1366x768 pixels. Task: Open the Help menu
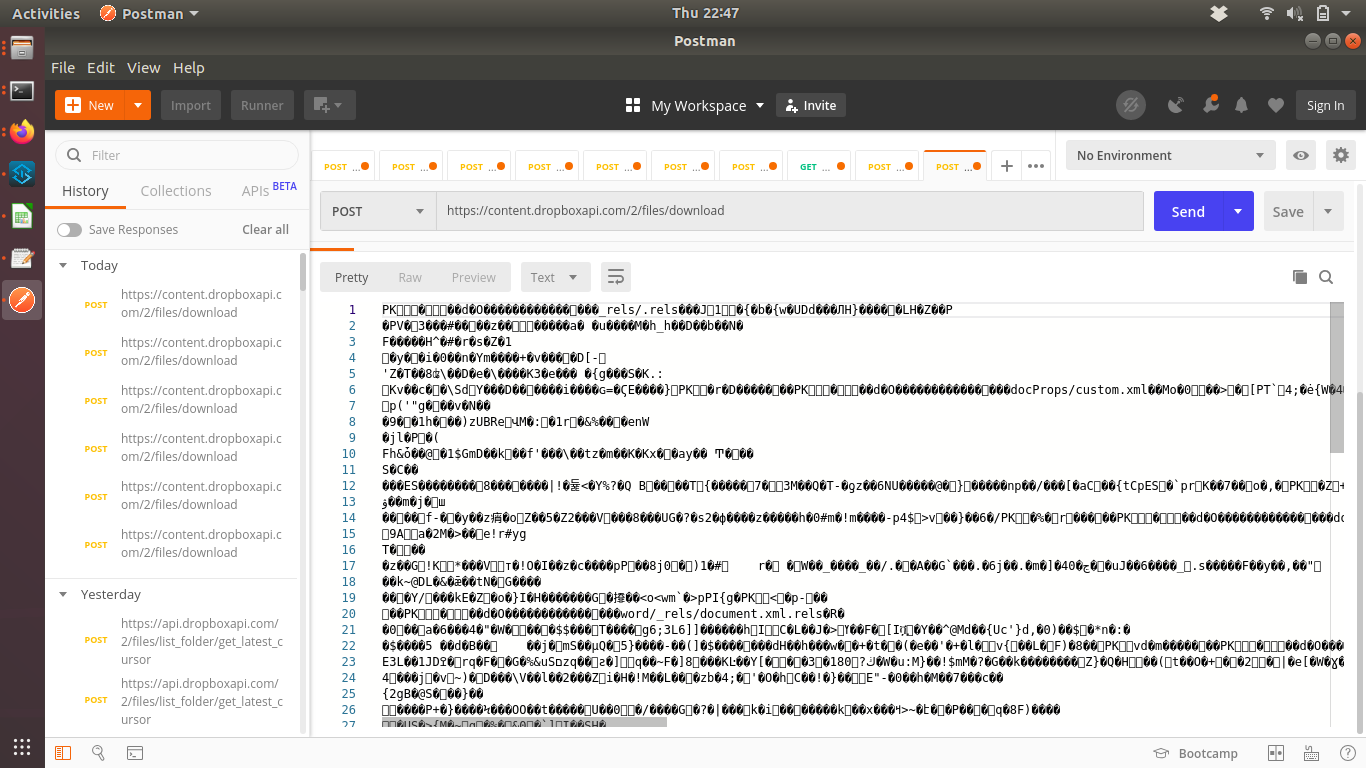pos(189,67)
